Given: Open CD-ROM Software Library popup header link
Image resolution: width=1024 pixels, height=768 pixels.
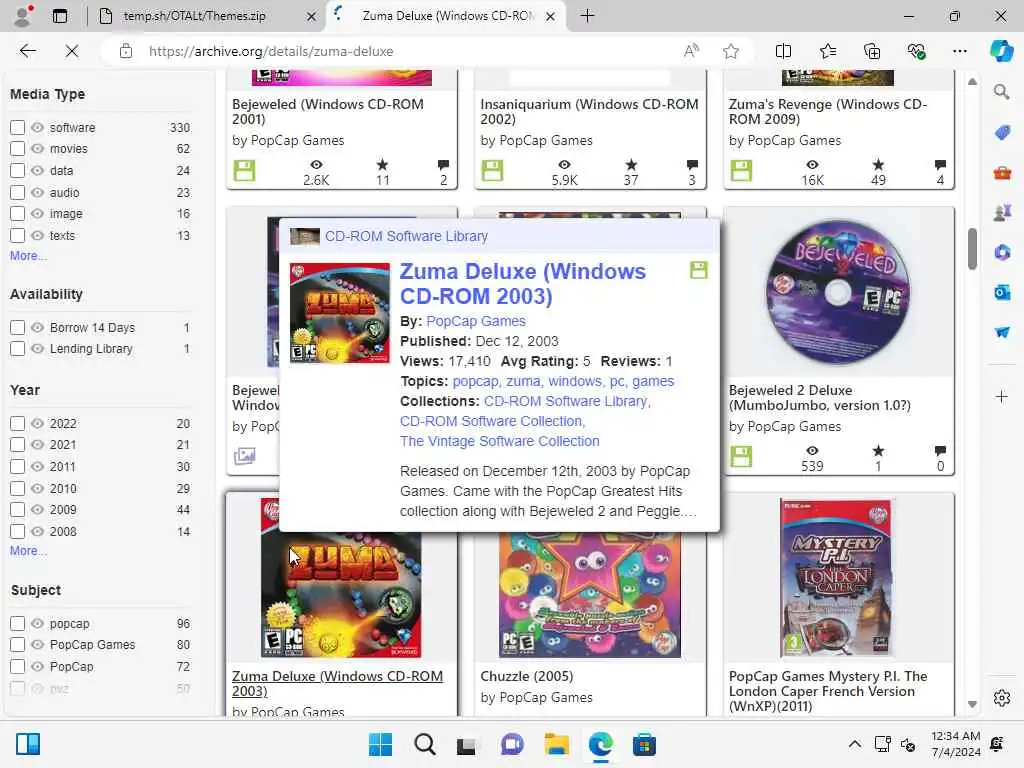Looking at the screenshot, I should tap(406, 236).
